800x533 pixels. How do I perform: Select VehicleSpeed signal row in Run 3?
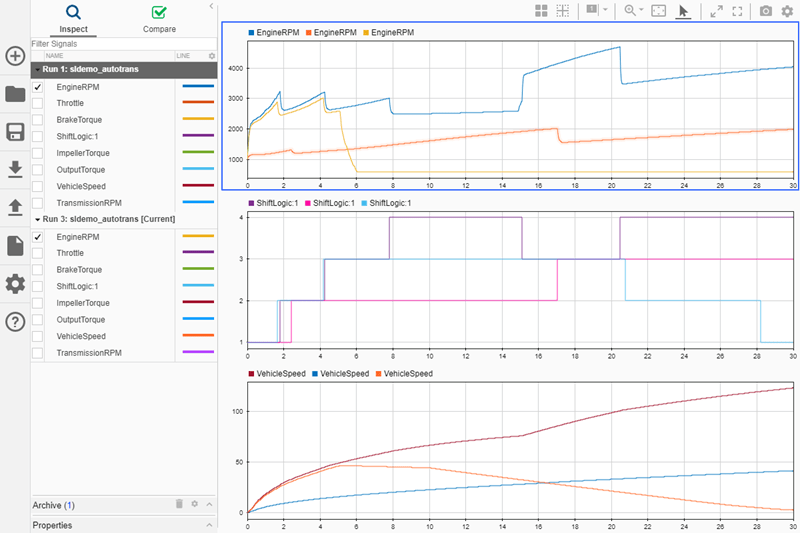[124, 336]
